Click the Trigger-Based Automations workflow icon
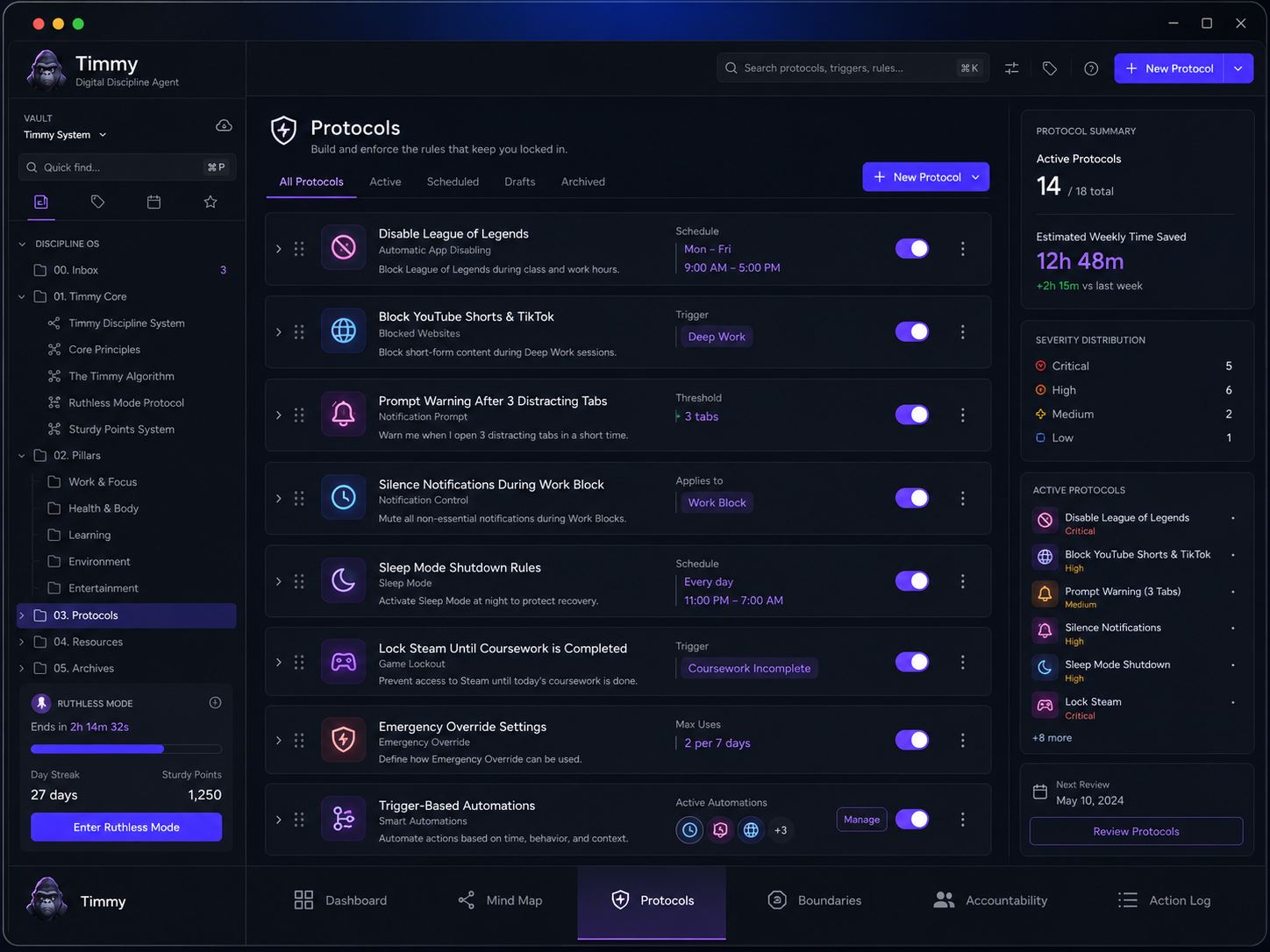The image size is (1270, 952). [344, 819]
